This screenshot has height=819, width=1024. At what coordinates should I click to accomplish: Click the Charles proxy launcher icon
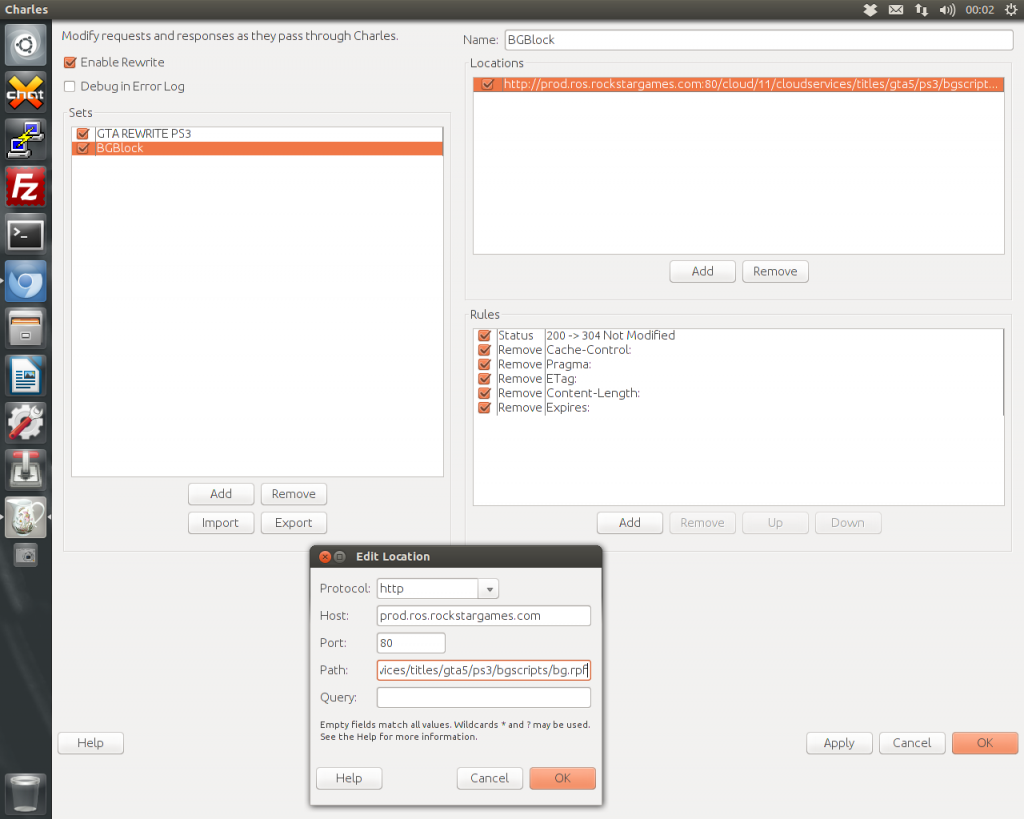point(25,517)
